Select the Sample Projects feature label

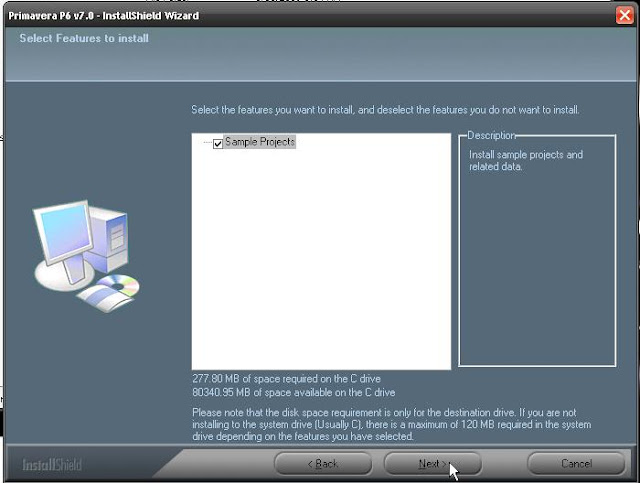(260, 142)
